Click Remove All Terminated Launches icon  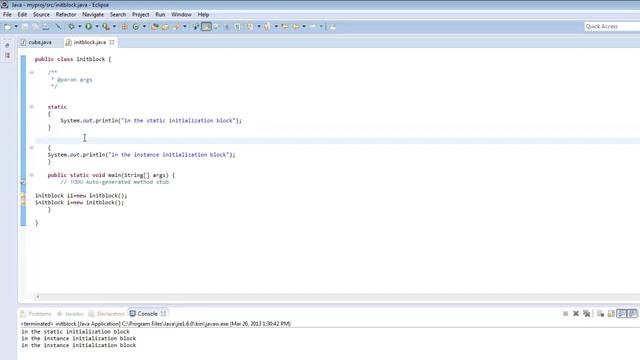click(x=587, y=313)
